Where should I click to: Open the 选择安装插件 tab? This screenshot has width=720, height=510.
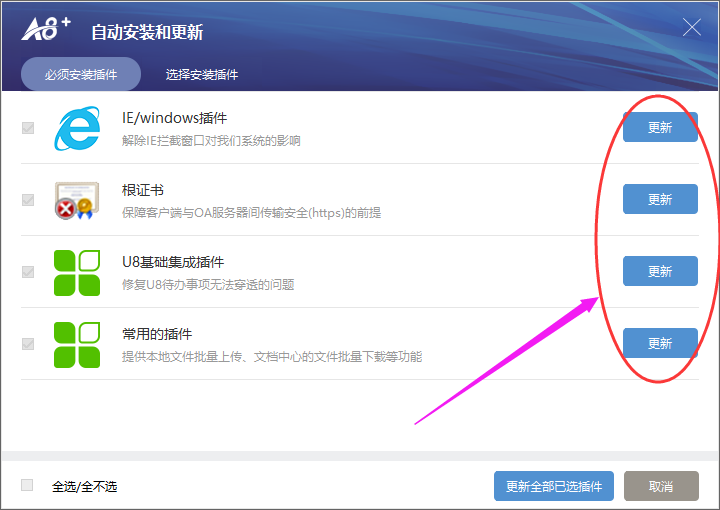(x=202, y=74)
